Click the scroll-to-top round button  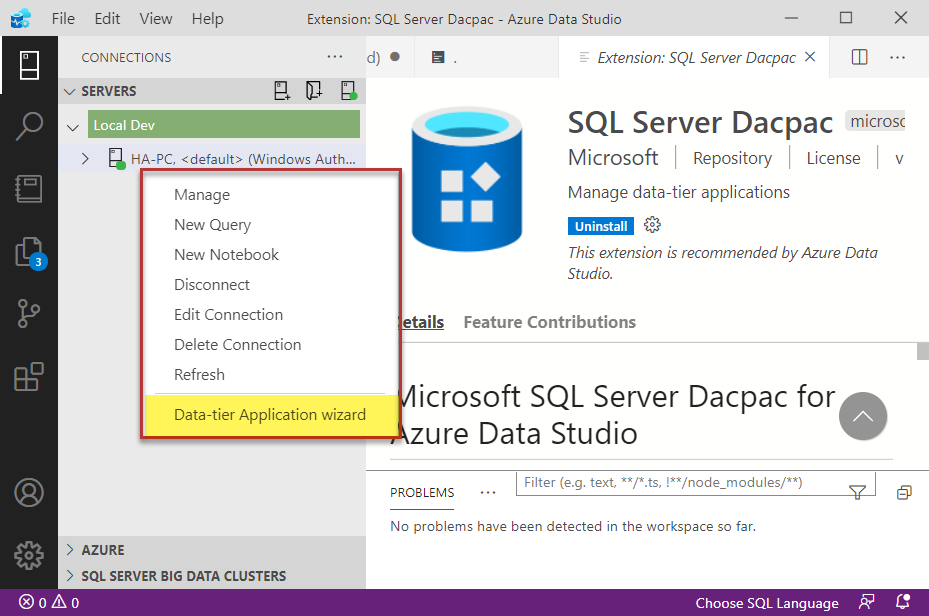coord(863,416)
